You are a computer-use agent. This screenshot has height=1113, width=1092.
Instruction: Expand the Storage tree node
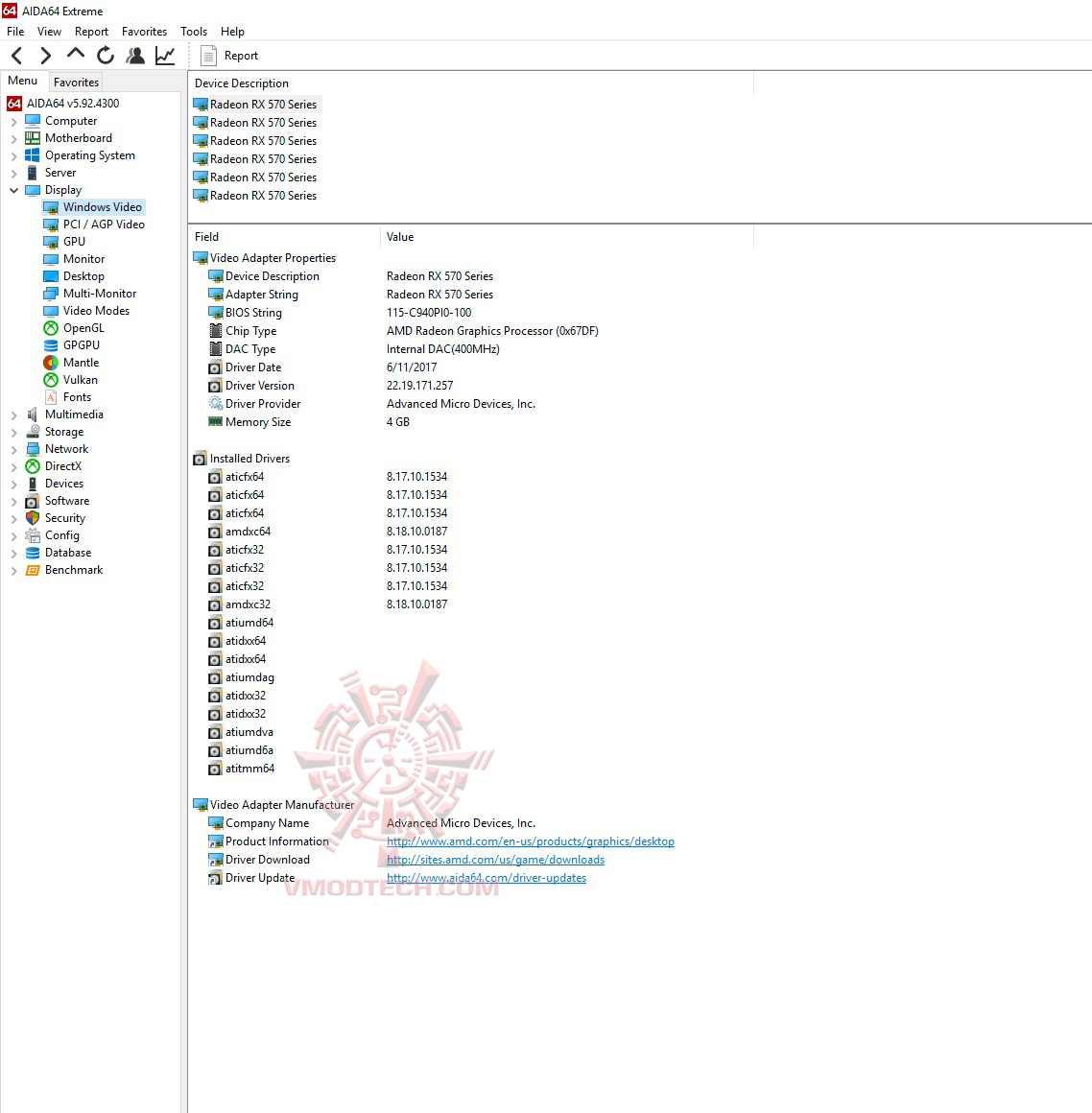tap(13, 432)
